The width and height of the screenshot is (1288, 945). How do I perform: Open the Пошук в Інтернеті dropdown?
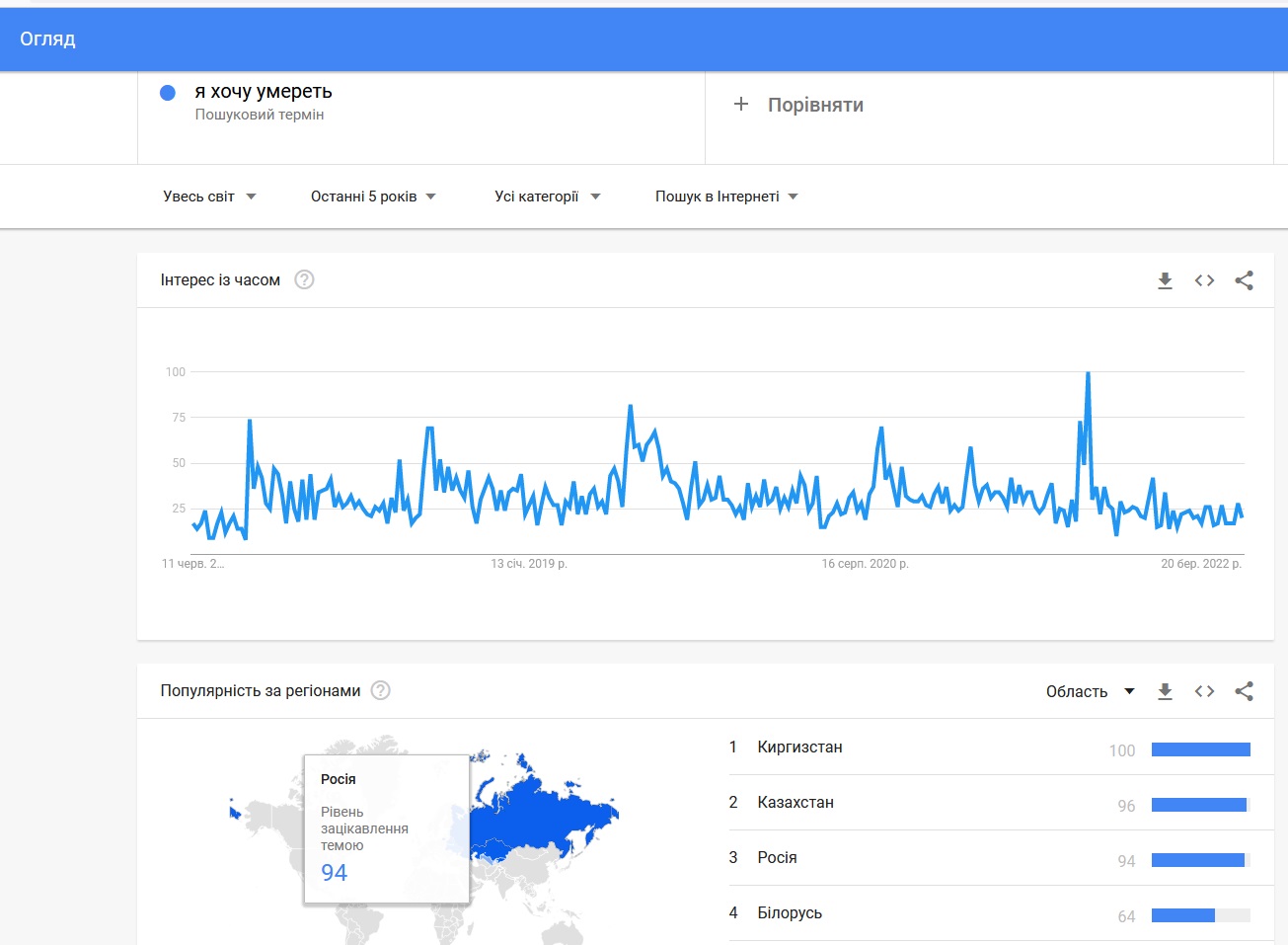pyautogui.click(x=726, y=197)
